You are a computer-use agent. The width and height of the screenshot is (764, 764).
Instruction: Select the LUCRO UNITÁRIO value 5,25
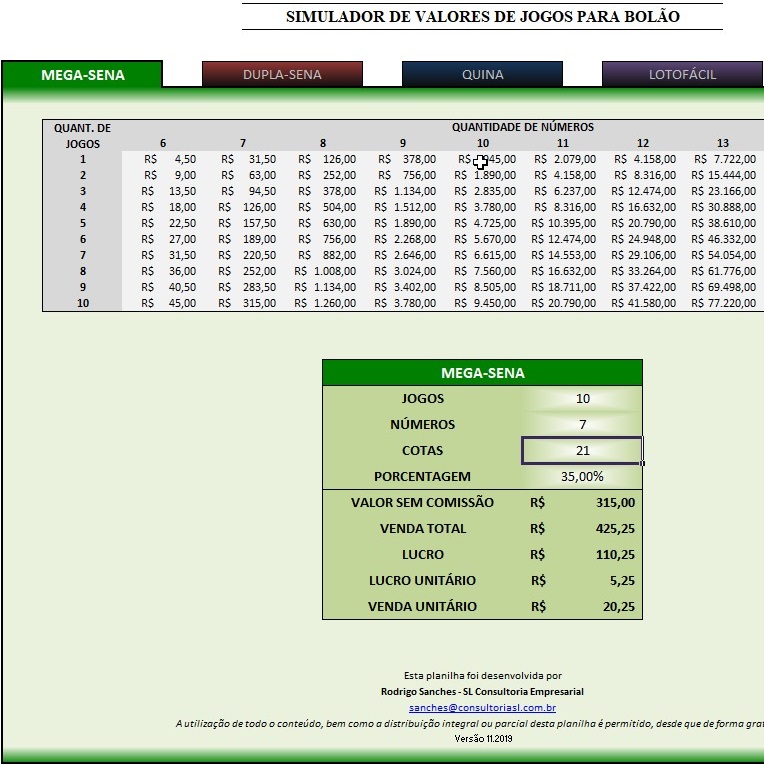point(582,581)
